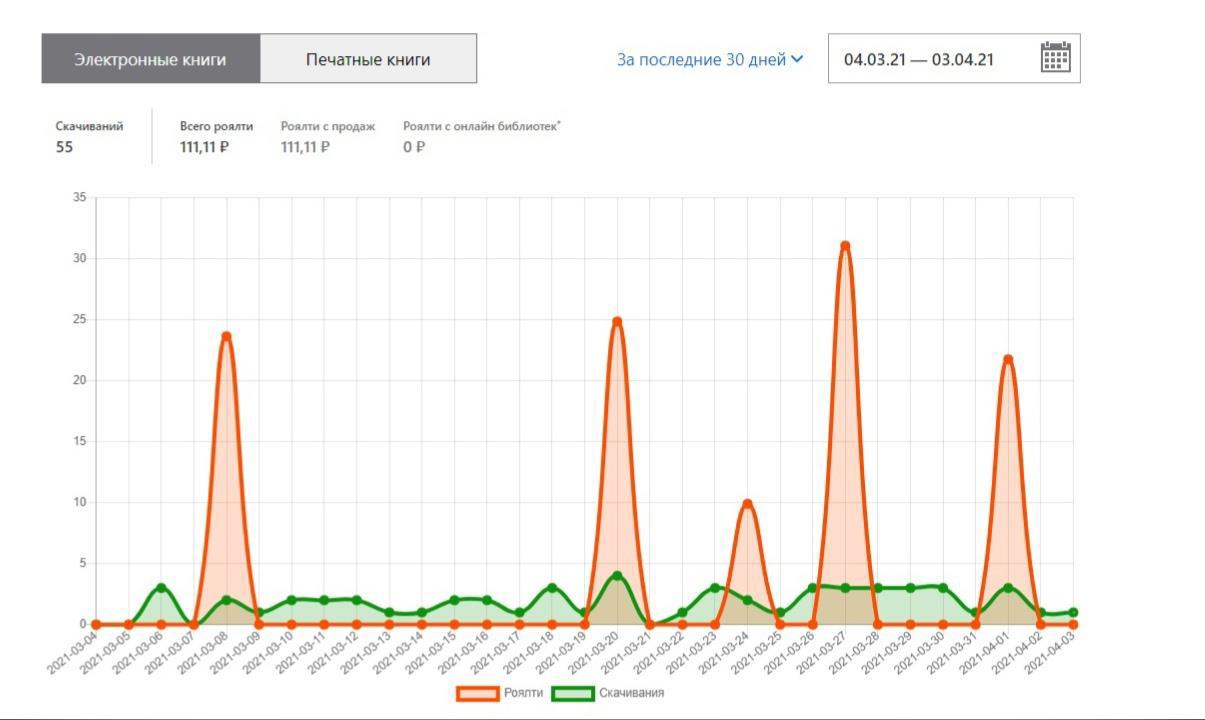
Task: Click the downloads data point on 2021-03-06
Action: [x=161, y=588]
